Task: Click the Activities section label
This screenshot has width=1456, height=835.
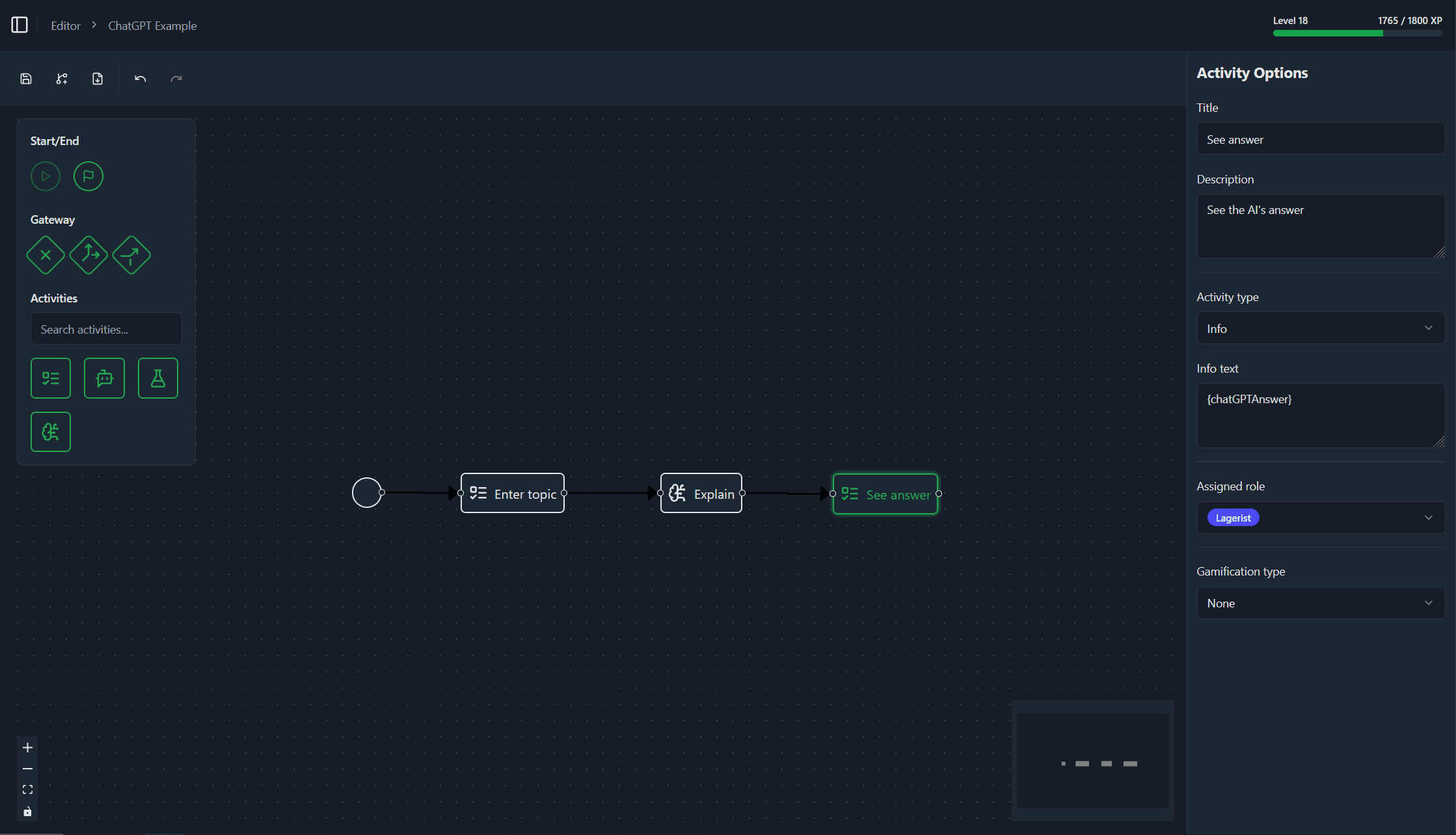Action: [x=54, y=298]
